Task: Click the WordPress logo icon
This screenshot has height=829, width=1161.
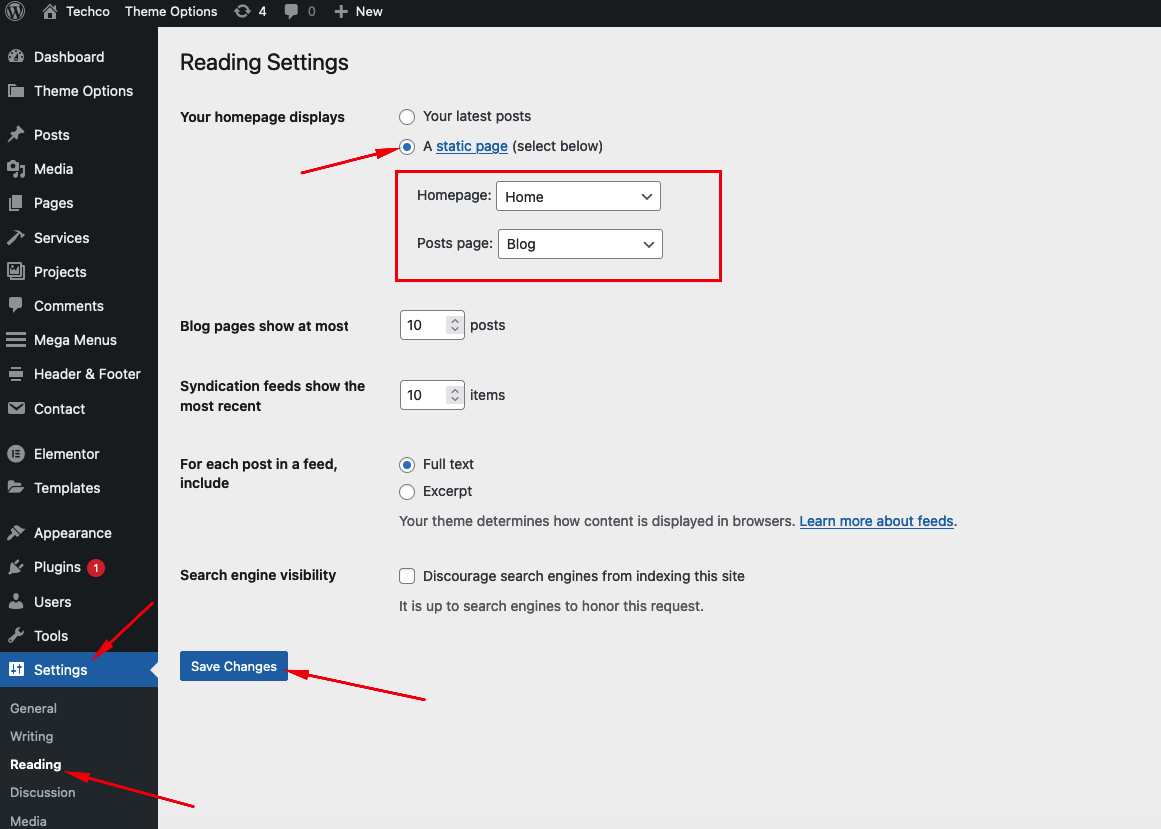Action: [x=15, y=12]
